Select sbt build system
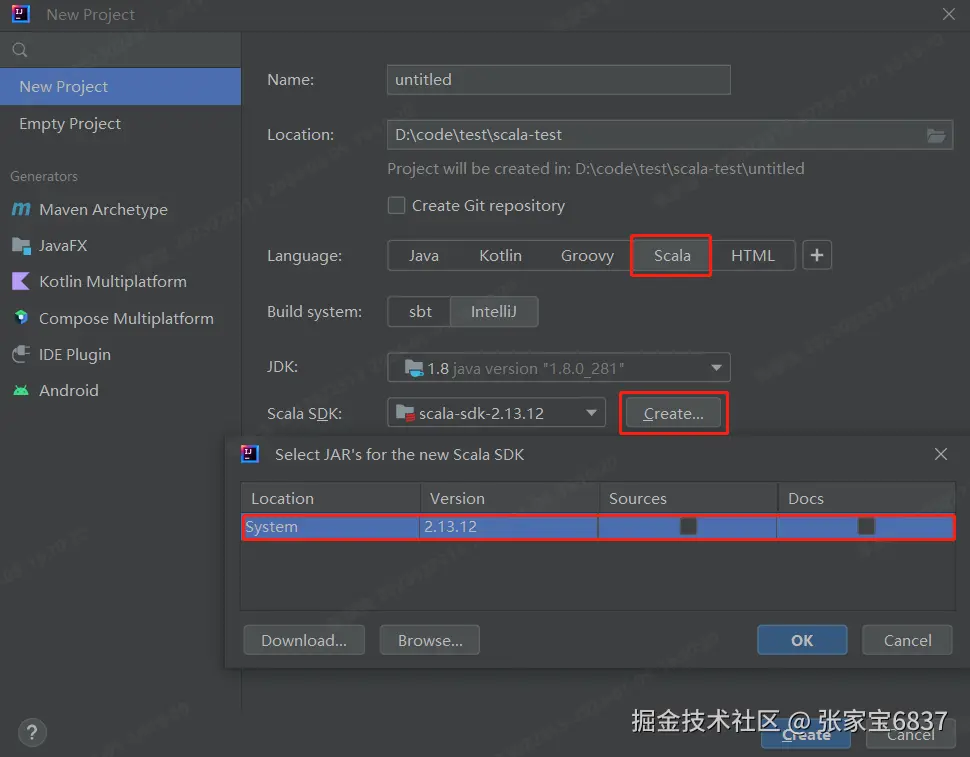The image size is (970, 757). pyautogui.click(x=420, y=312)
